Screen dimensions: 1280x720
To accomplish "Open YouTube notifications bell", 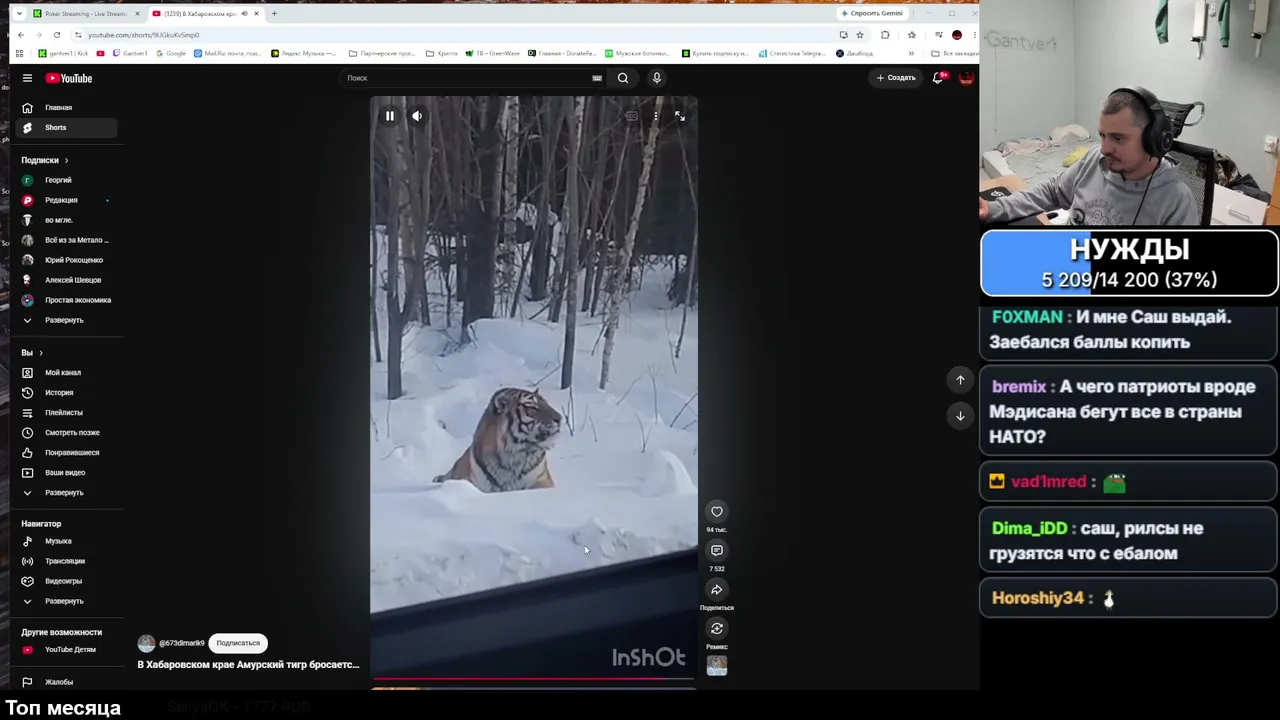I will click(x=938, y=78).
